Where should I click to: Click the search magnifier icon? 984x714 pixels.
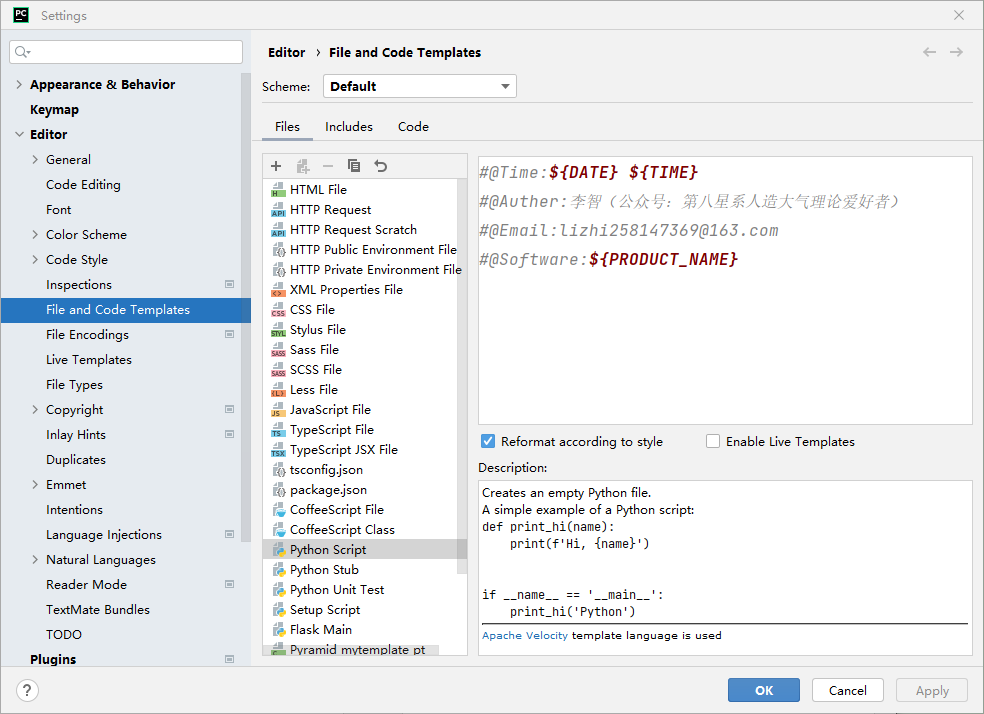point(22,52)
